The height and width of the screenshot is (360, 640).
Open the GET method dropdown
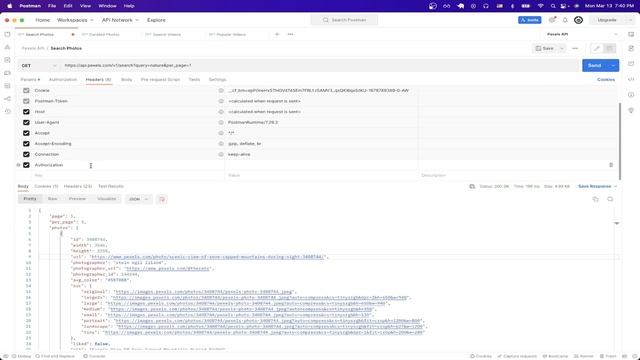39,65
